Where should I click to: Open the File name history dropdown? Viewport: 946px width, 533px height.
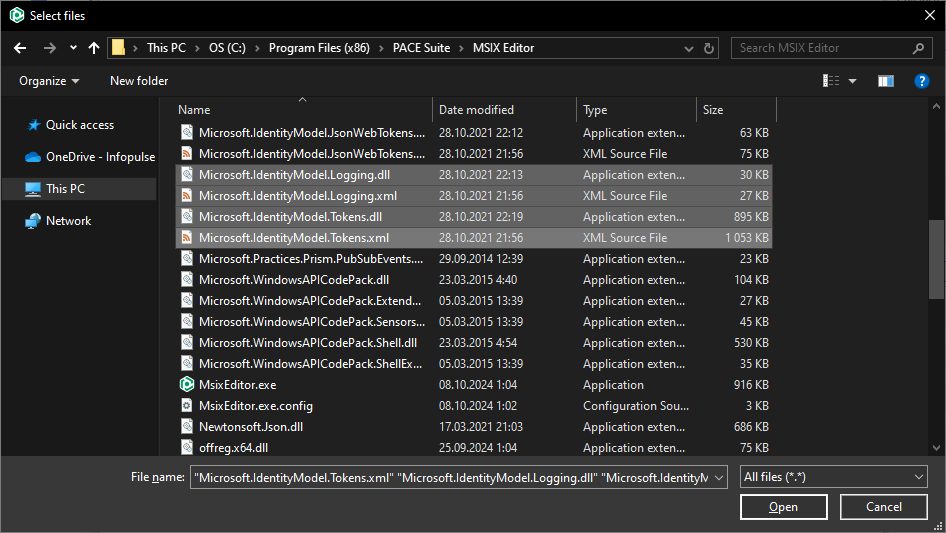point(719,477)
